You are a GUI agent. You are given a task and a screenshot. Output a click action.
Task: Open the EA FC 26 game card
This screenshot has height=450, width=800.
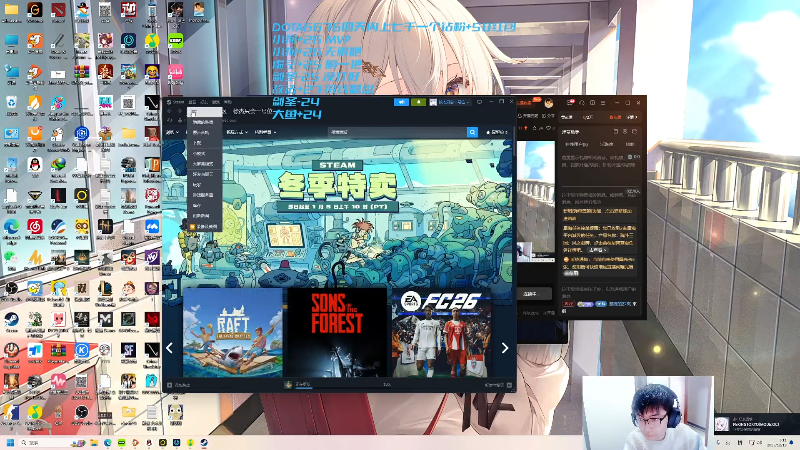441,333
